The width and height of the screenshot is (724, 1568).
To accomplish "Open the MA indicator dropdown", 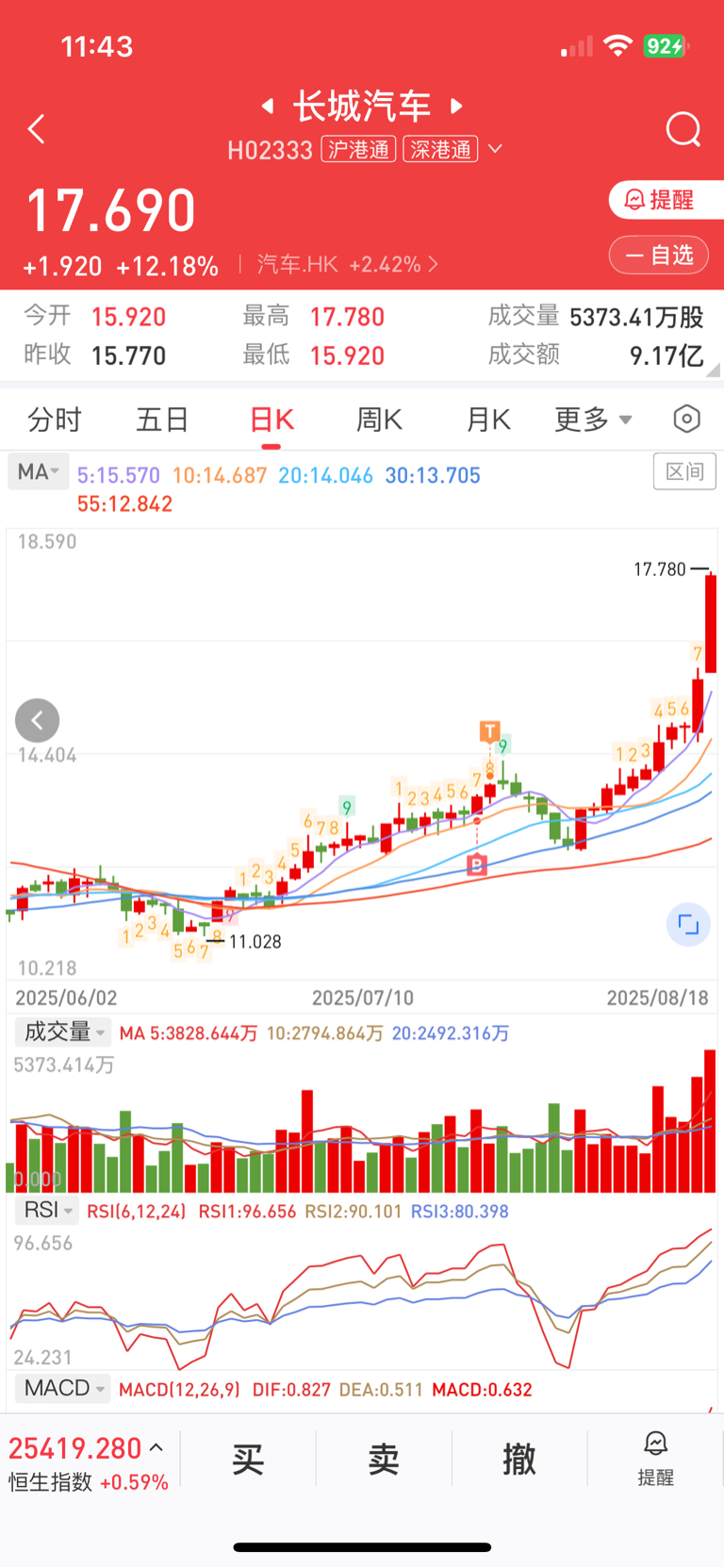I will pos(38,471).
